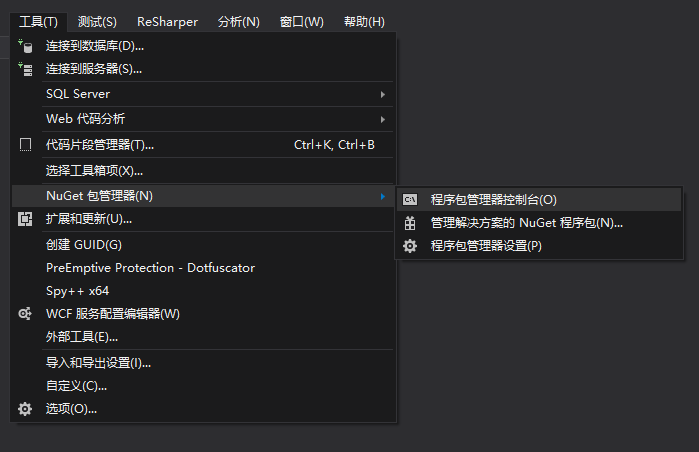The width and height of the screenshot is (699, 452).
Task: Open 程序包管理器控制台(O) submenu item
Action: pos(539,200)
